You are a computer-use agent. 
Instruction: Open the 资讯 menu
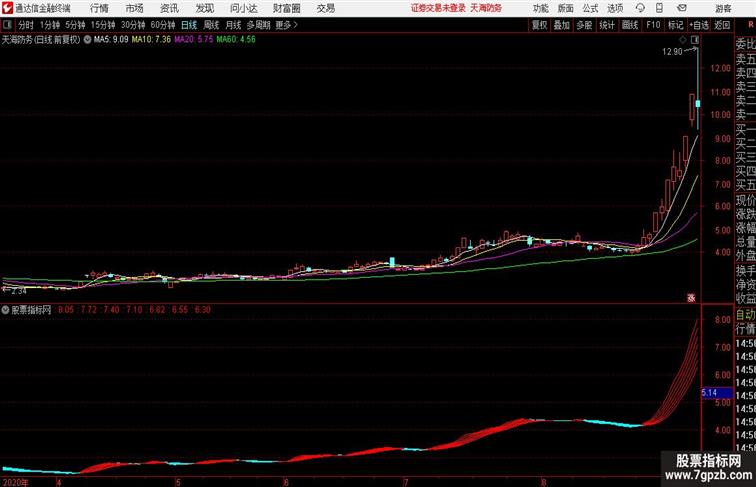169,8
